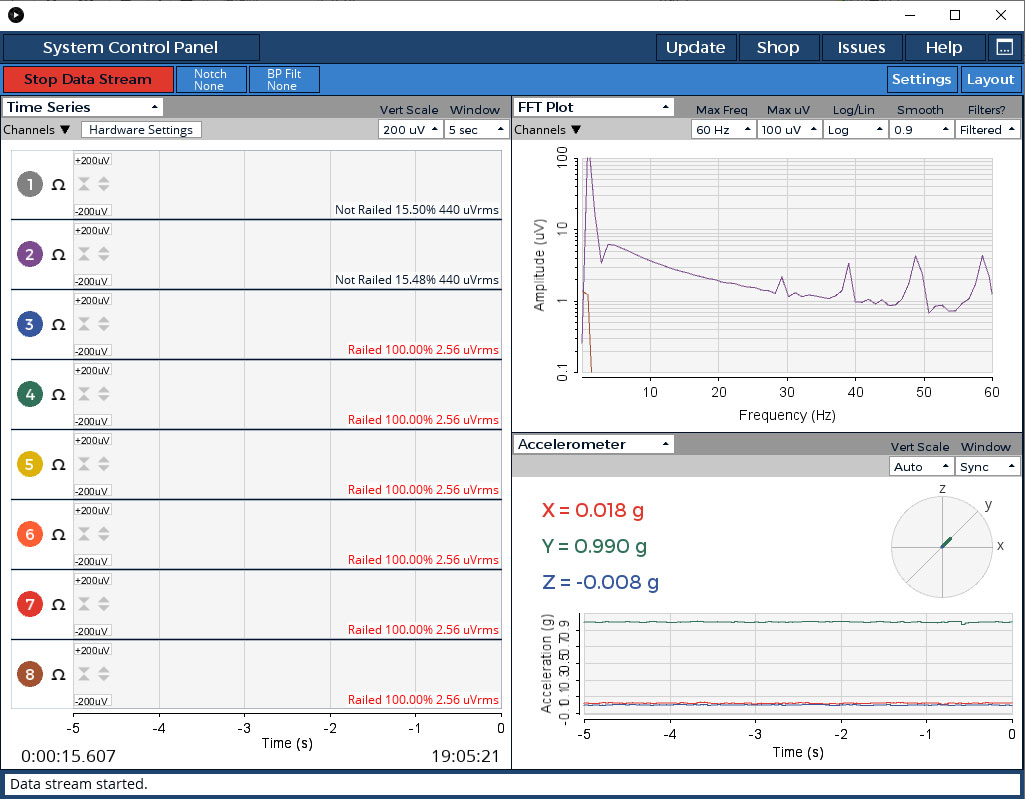This screenshot has width=1025, height=799.
Task: Open Hardware Settings
Action: [x=141, y=130]
